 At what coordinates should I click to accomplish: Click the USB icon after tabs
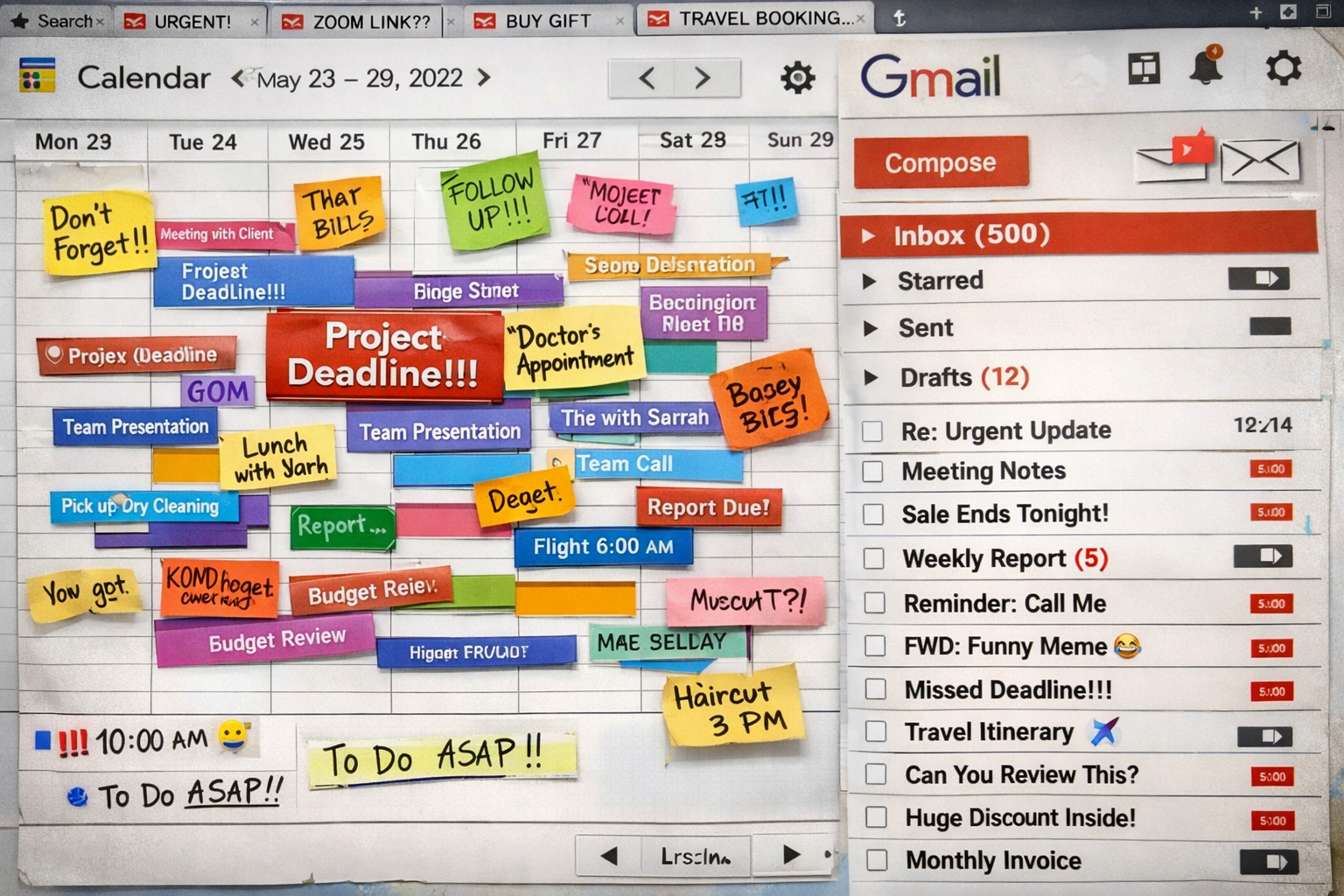tap(899, 18)
